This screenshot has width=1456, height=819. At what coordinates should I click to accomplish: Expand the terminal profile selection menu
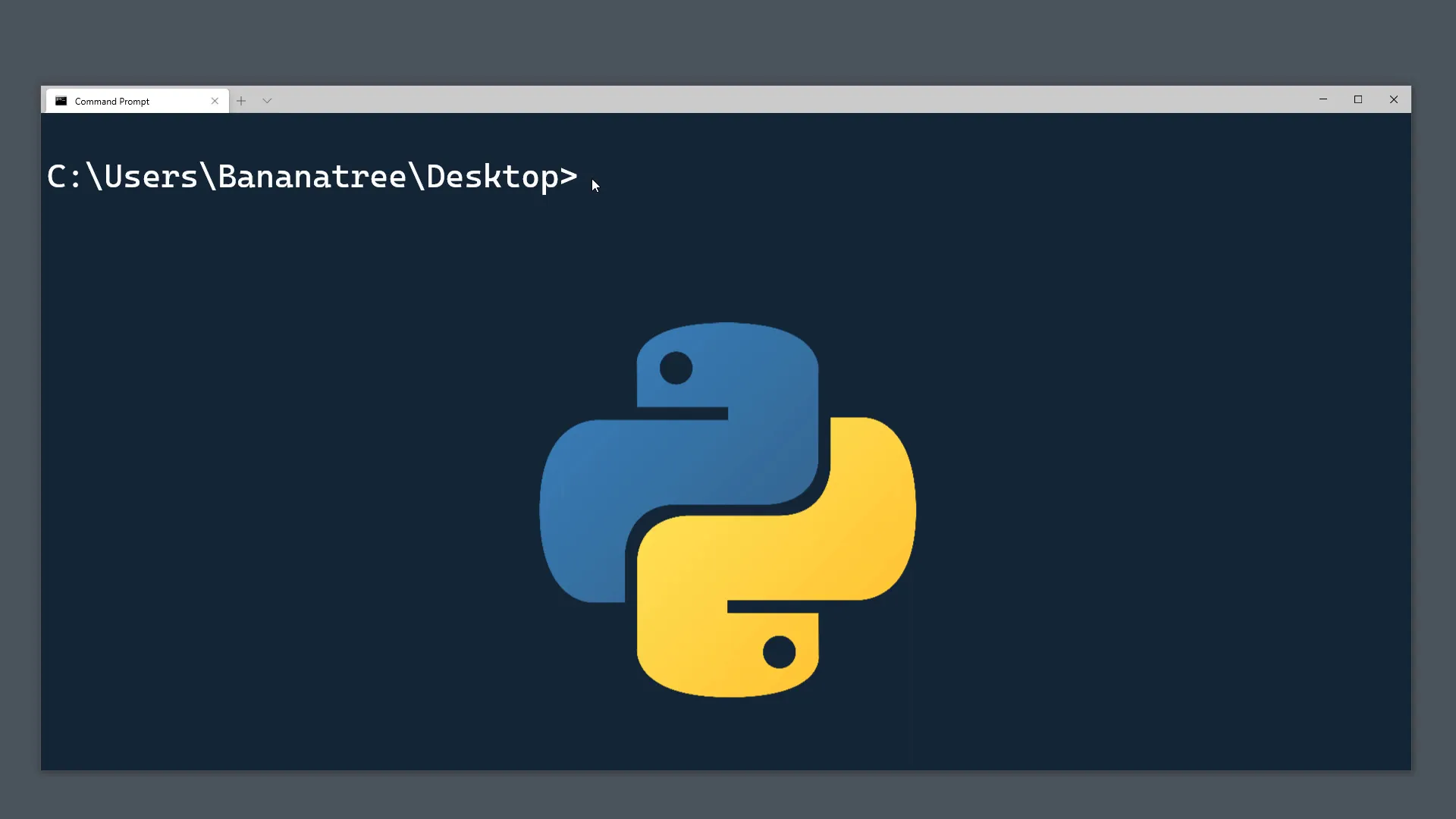tap(267, 100)
